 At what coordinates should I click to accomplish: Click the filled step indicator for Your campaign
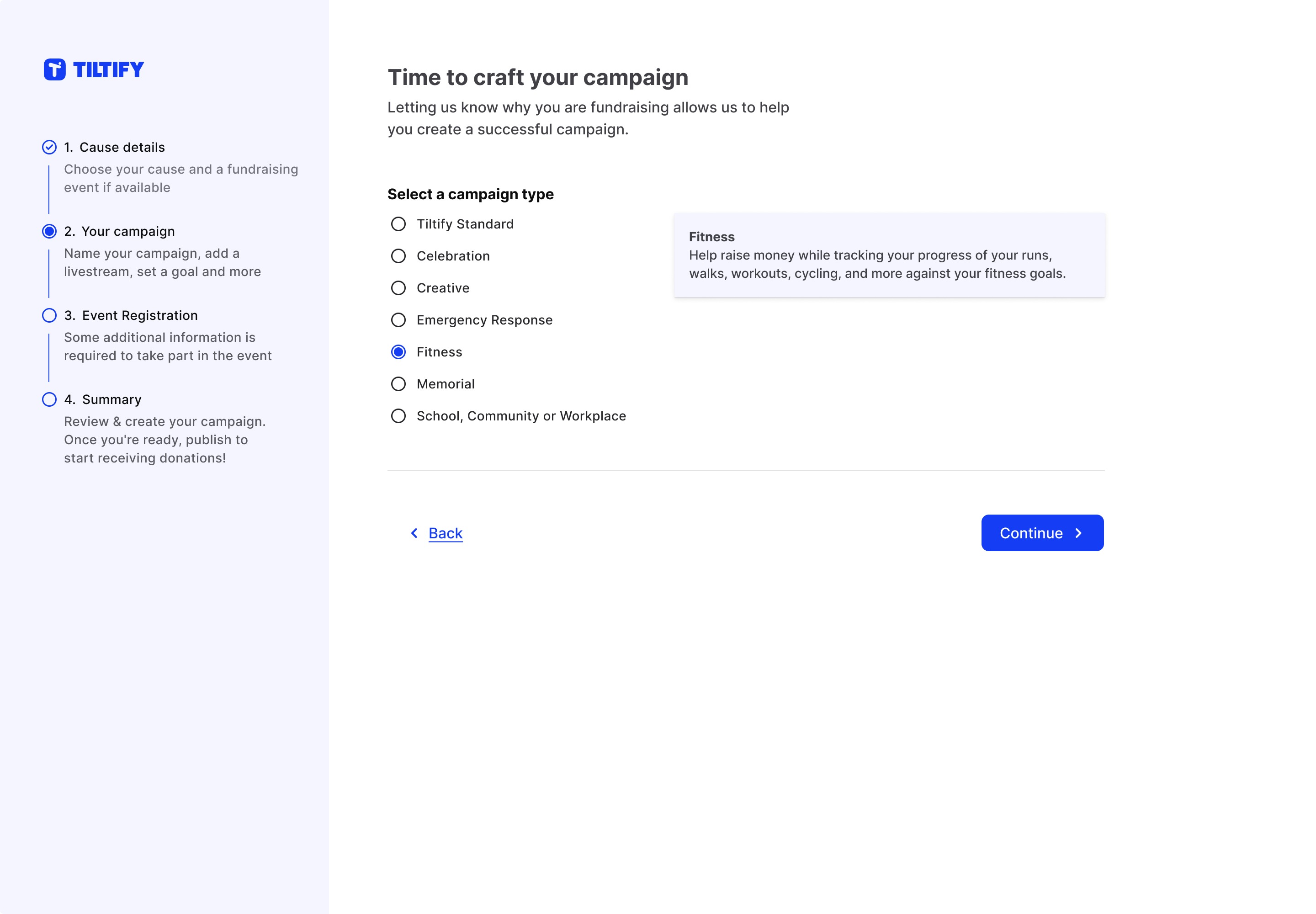49,231
